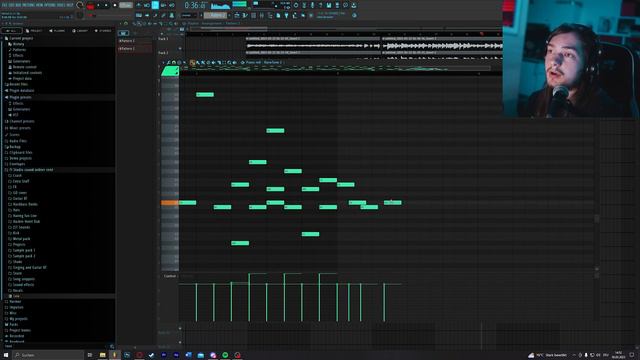Image resolution: width=640 pixels, height=360 pixels.
Task: Expand Patterns under Current project
Action: (19, 49)
